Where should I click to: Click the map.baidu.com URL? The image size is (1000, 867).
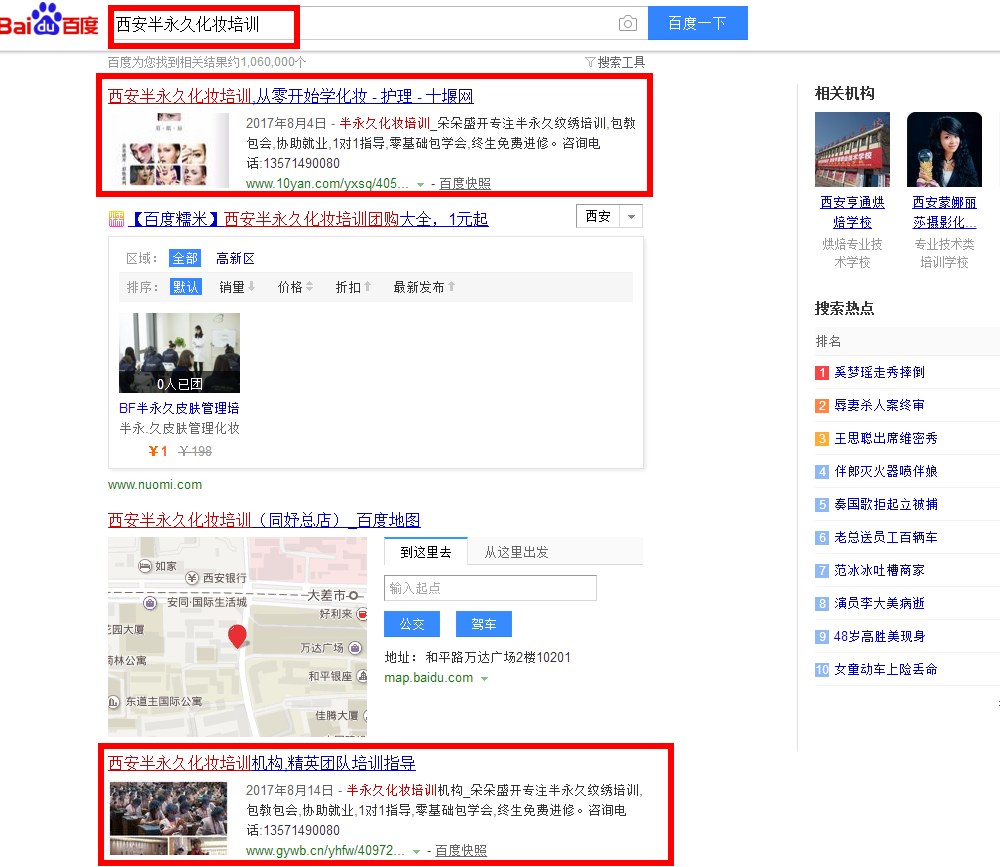click(x=429, y=678)
